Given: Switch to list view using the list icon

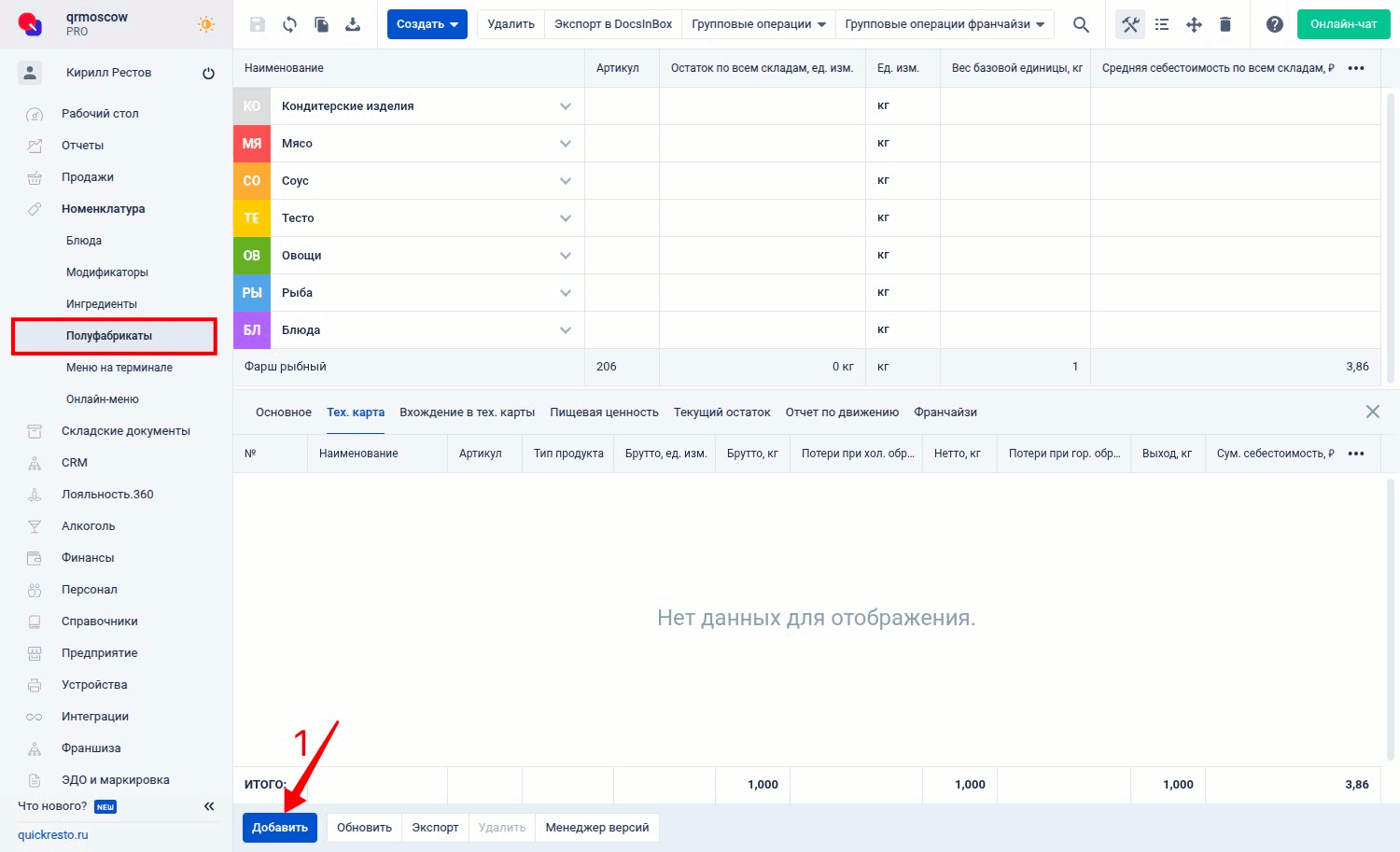Looking at the screenshot, I should click(x=1162, y=24).
